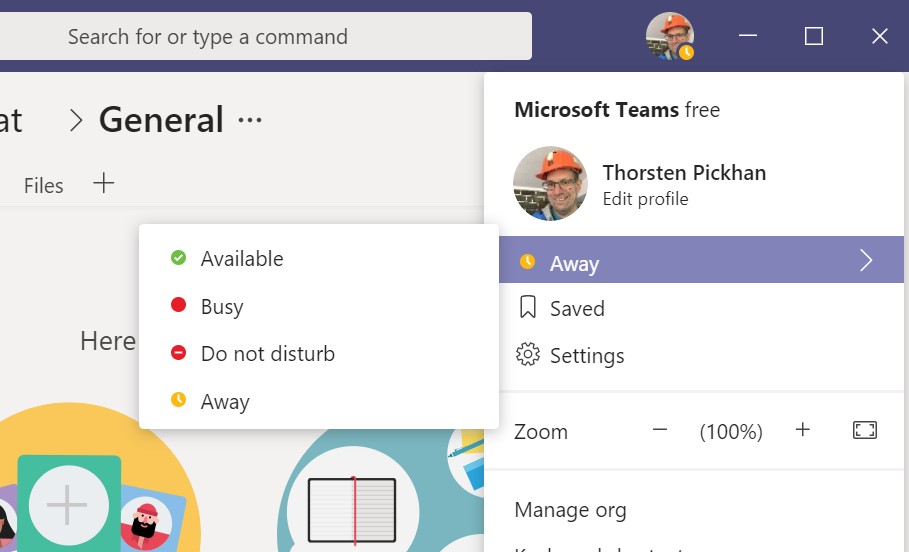The image size is (909, 552).
Task: Expand the Away status chevron arrow
Action: click(866, 261)
